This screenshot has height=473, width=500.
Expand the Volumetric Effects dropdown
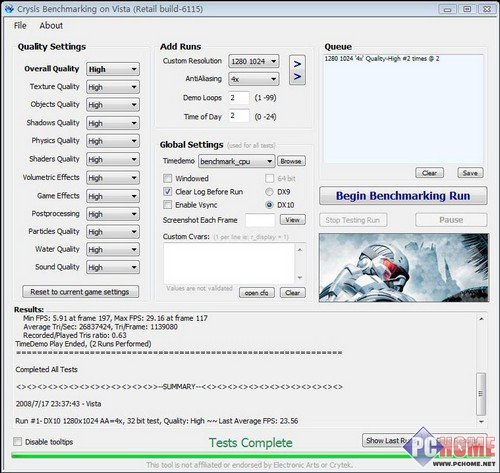113,178
